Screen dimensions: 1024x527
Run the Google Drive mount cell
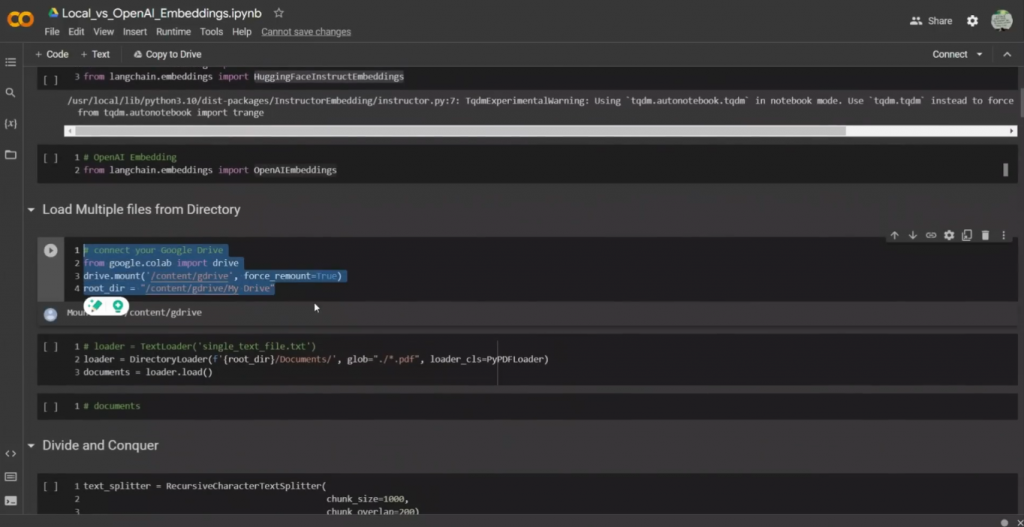(50, 250)
